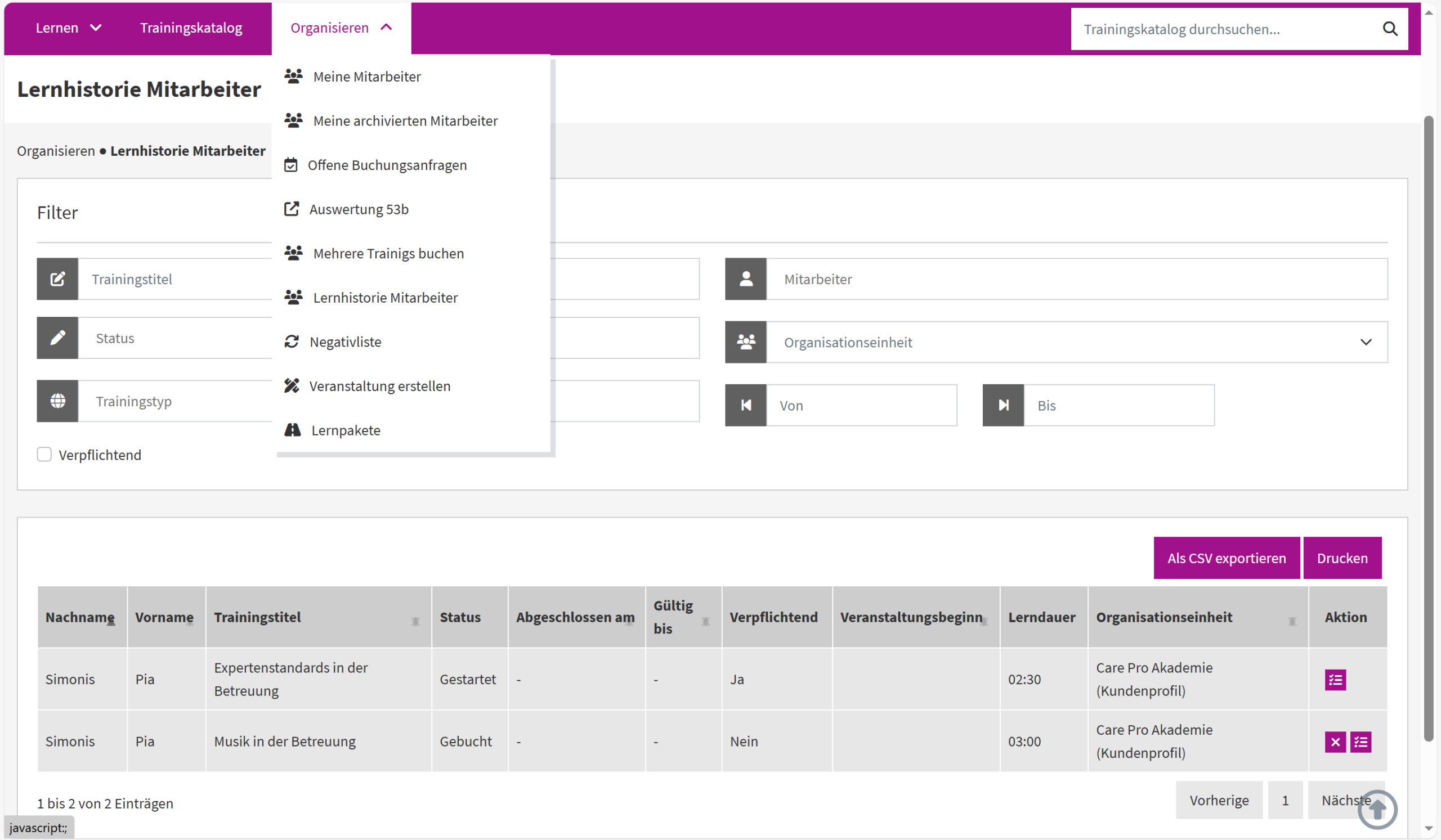Open details list icon for Expertenstandards row
This screenshot has height=840, width=1441.
1335,680
